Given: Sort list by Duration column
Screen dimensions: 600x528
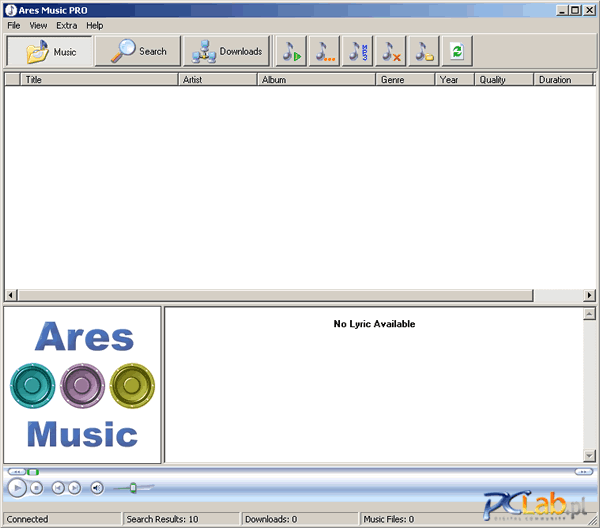Looking at the screenshot, I should (563, 80).
